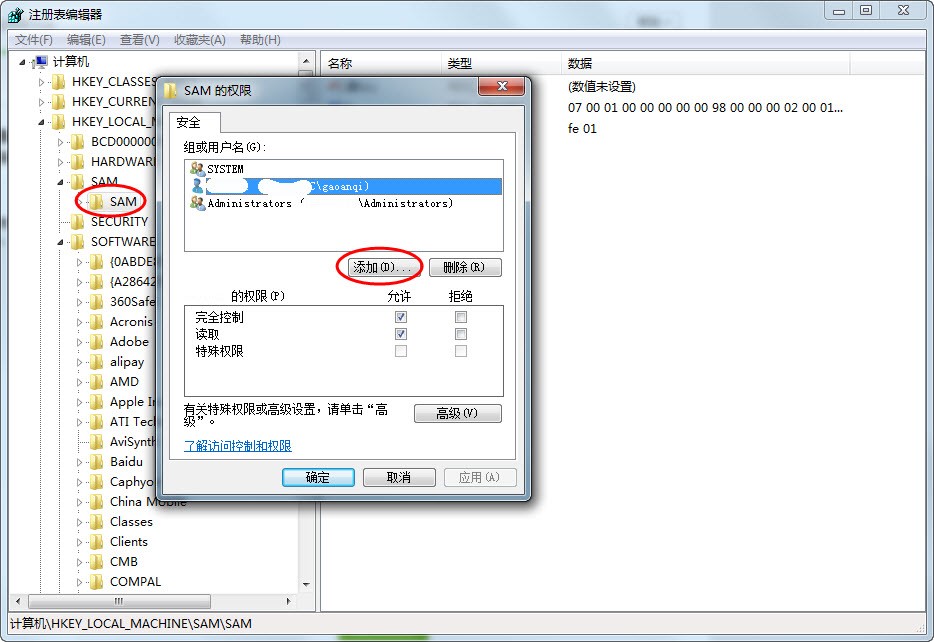Click the SECURITY folder icon

(77, 222)
